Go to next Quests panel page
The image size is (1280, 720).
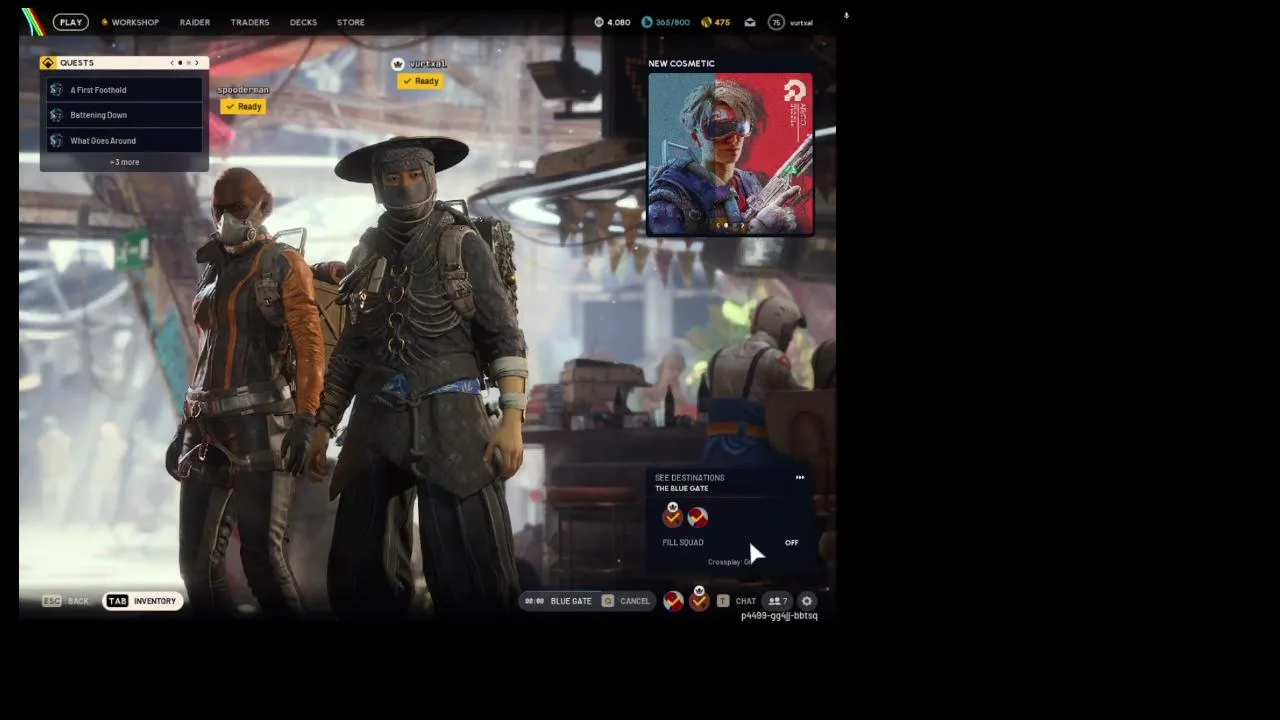tap(197, 63)
